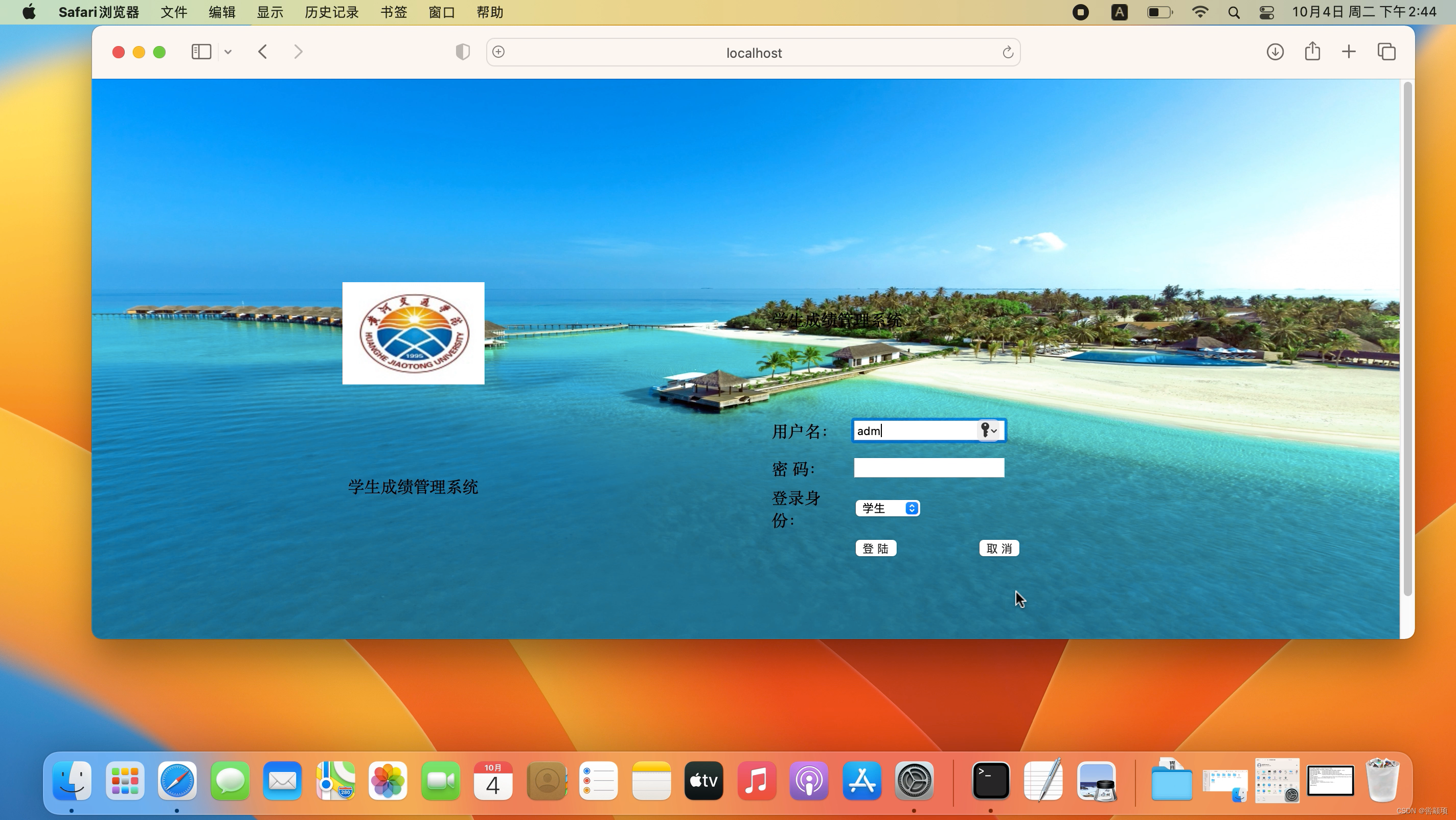Open Finder from the Dock
The width and height of the screenshot is (1456, 820).
point(72,781)
